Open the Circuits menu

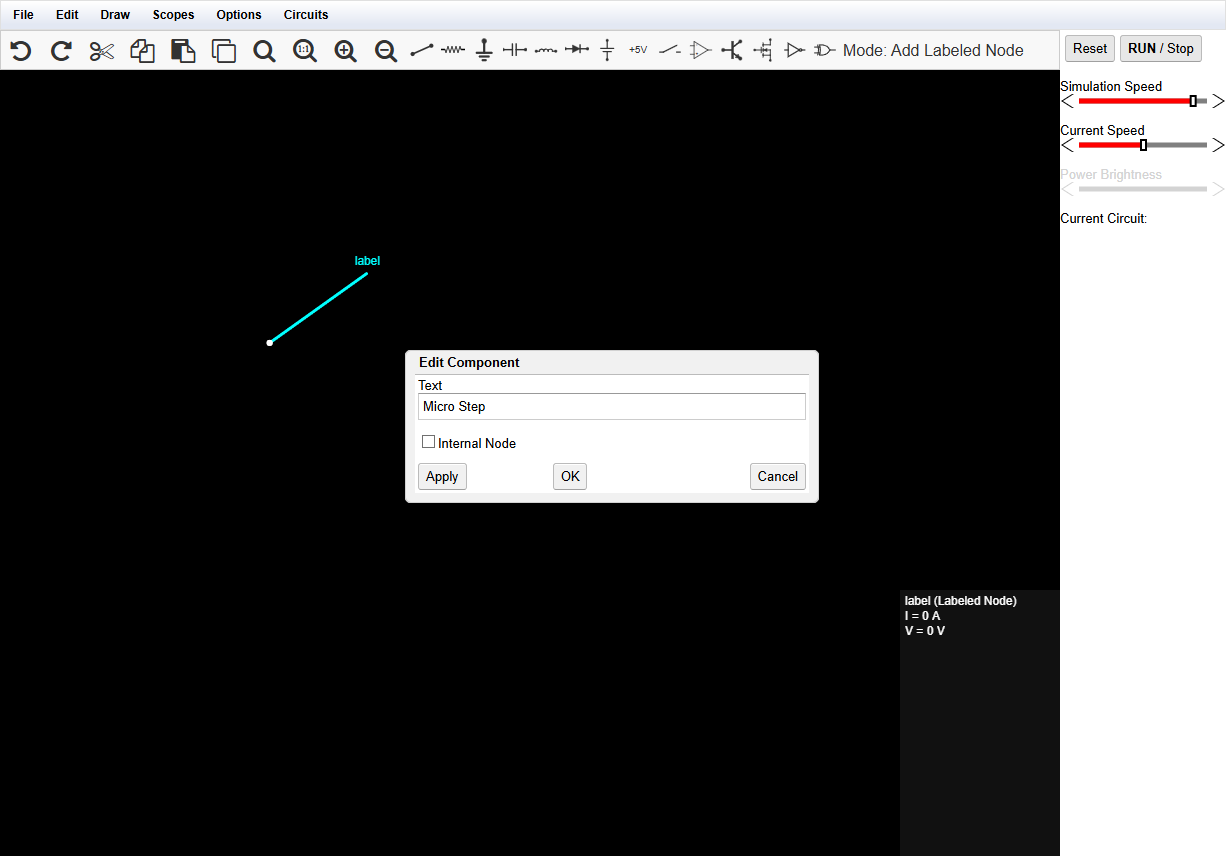tap(306, 15)
